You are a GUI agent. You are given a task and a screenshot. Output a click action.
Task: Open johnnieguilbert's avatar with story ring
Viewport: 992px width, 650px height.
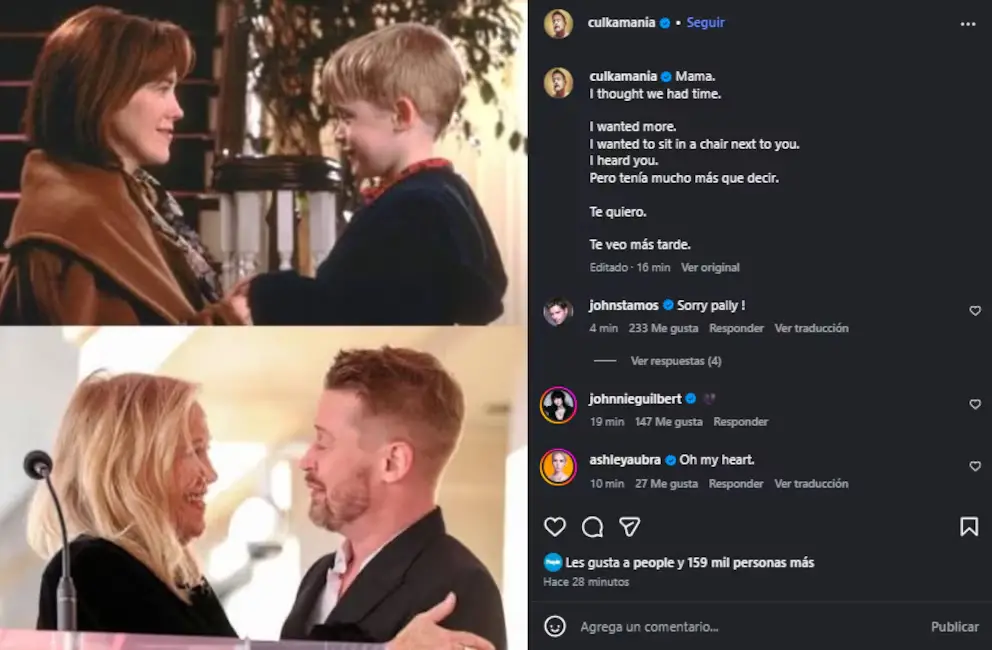558,405
